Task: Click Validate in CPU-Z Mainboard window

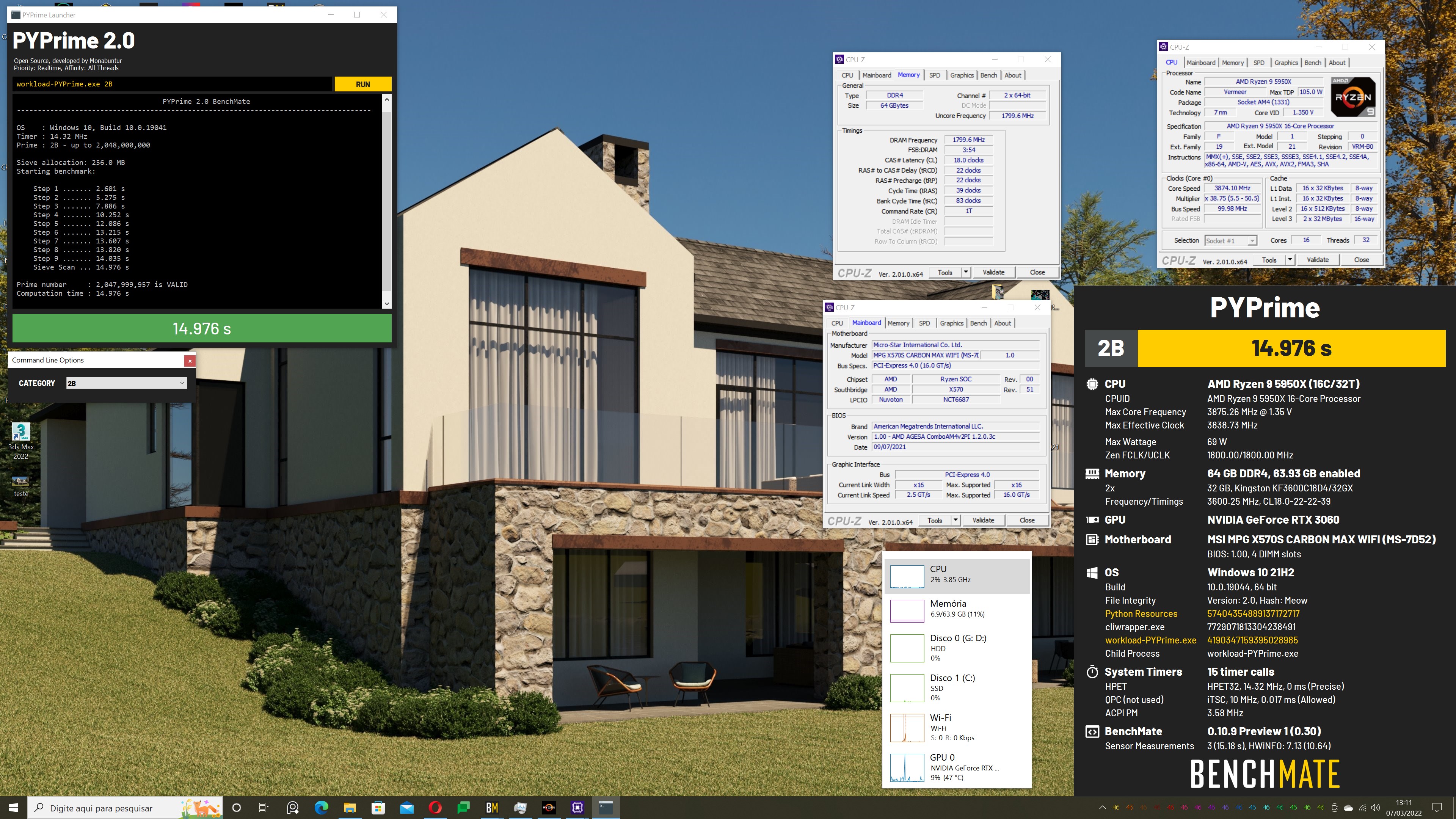Action: pyautogui.click(x=983, y=521)
